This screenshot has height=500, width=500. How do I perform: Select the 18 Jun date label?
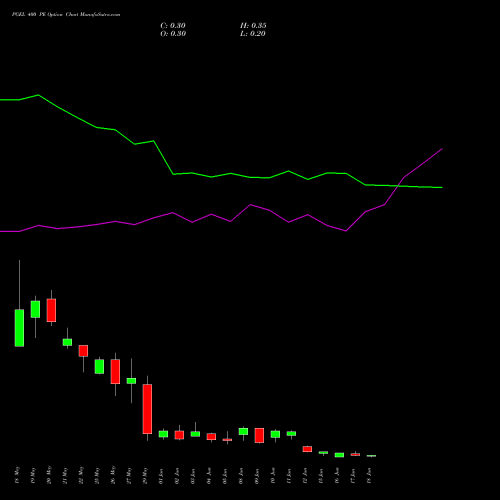tap(369, 476)
